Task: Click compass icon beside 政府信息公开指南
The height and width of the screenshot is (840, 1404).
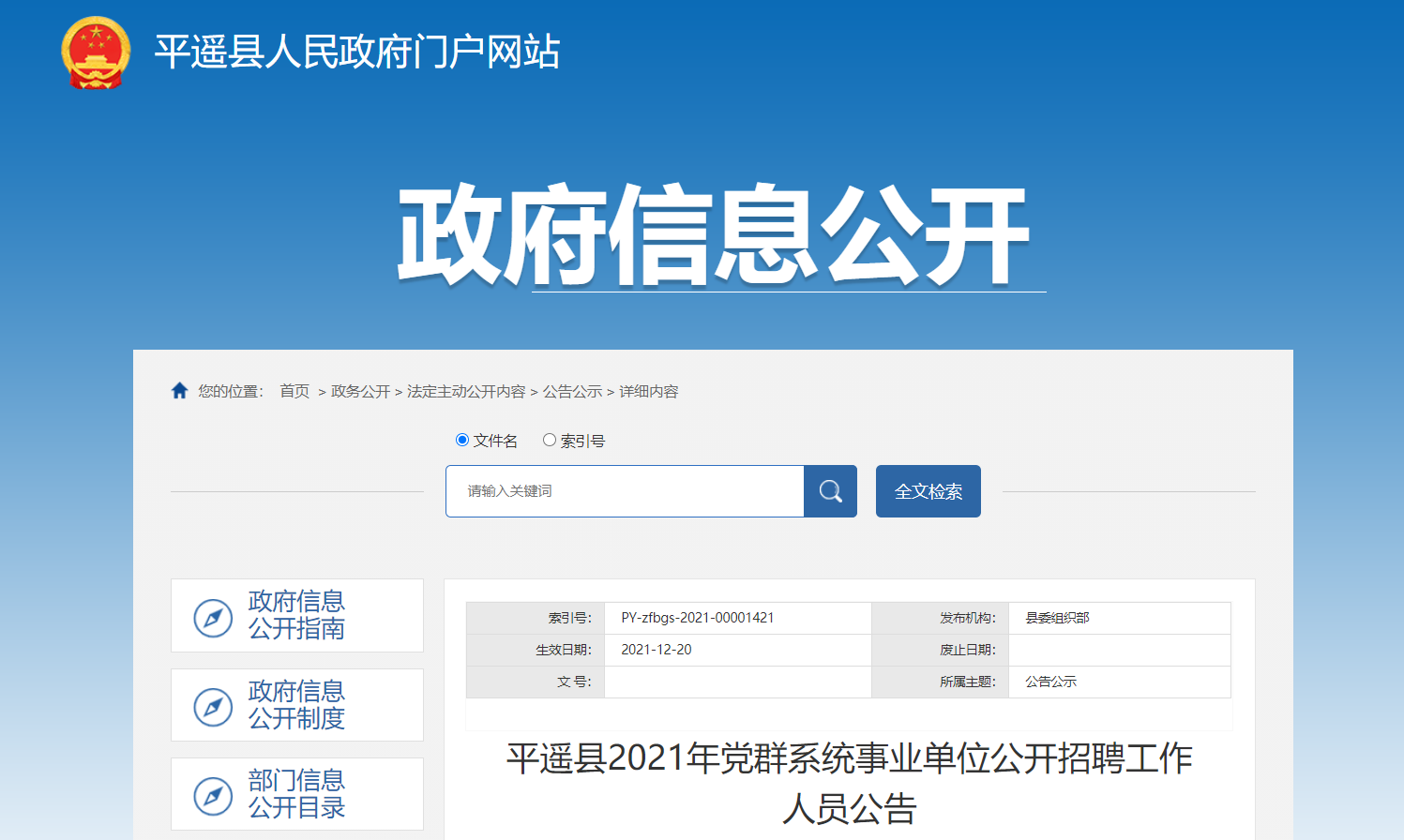Action: (213, 618)
